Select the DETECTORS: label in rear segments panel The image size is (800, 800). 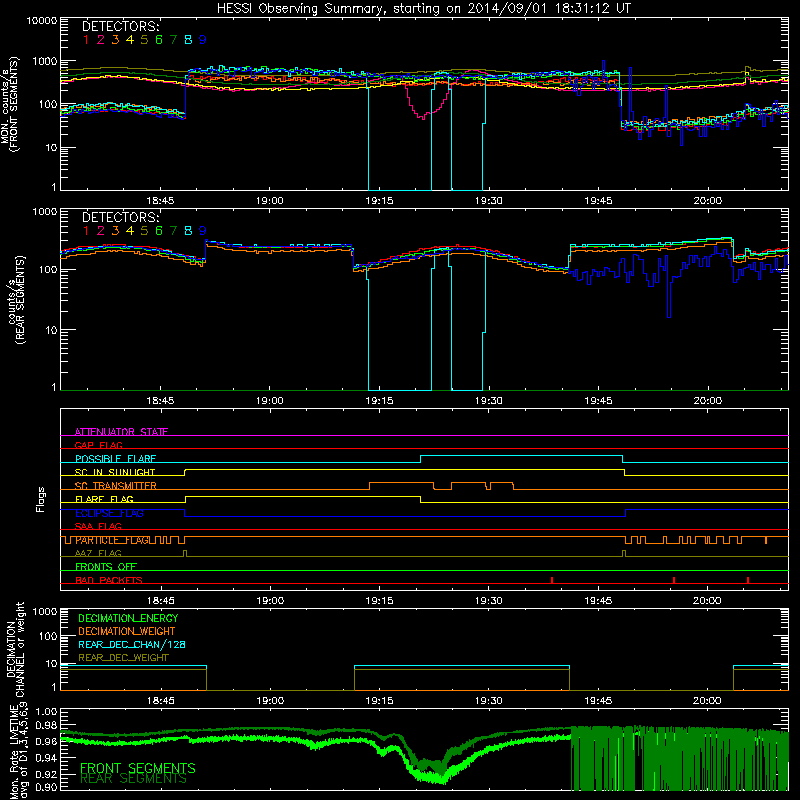point(121,217)
